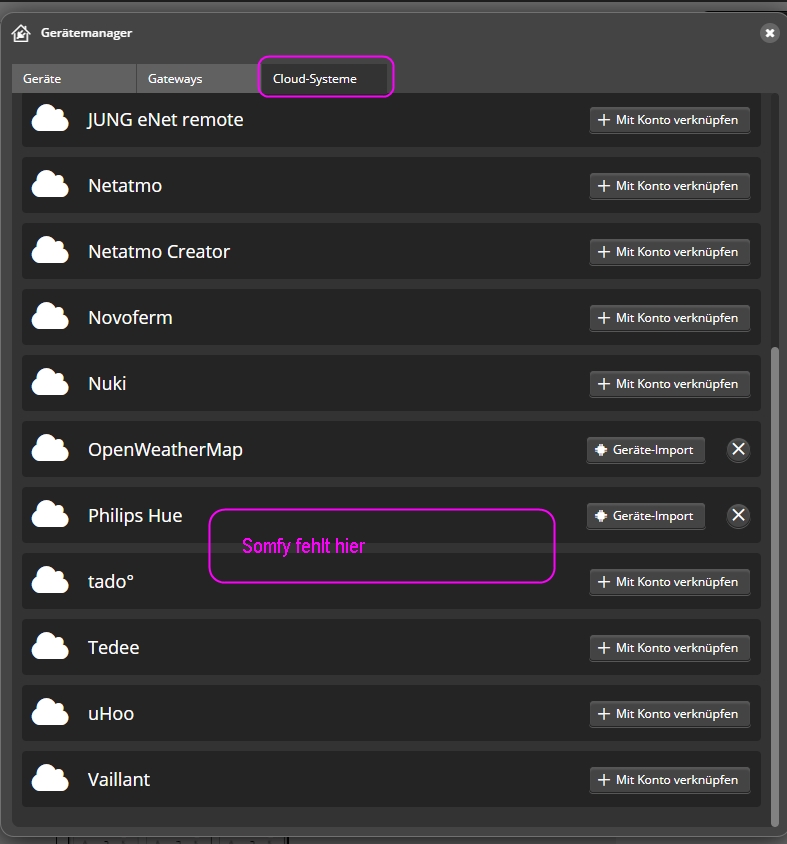Click the cloud icon beside Novoferm
The image size is (787, 844).
(x=50, y=316)
